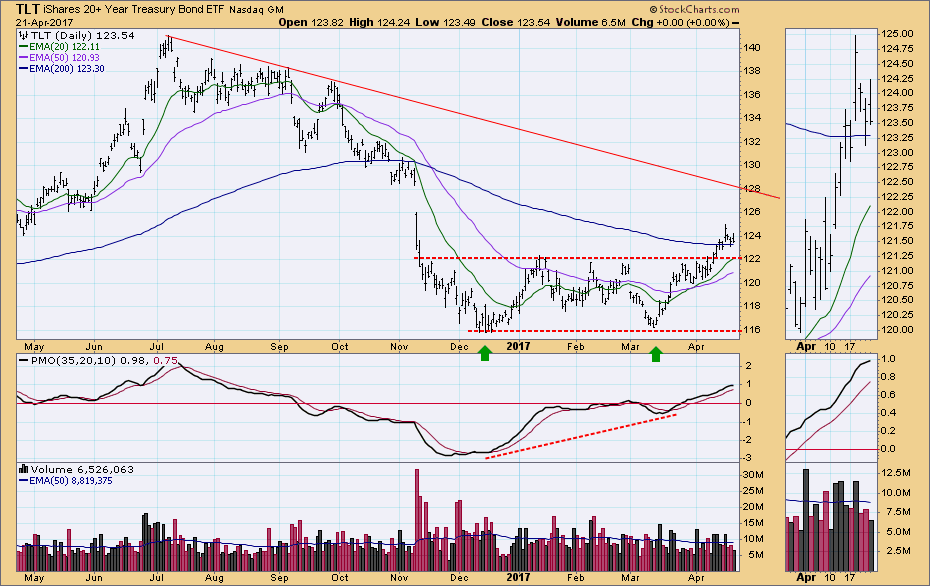This screenshot has width=930, height=586.
Task: Click the 17 date label under the zoomed volume panel
Action: (x=849, y=577)
